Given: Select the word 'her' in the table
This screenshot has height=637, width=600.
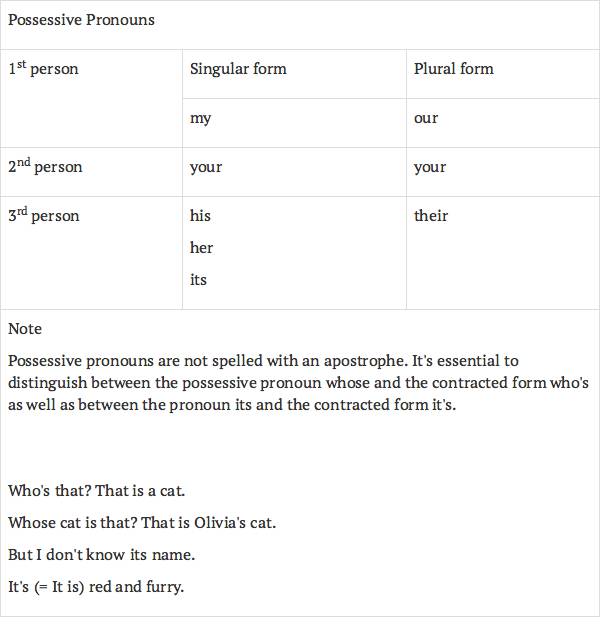Looking at the screenshot, I should pyautogui.click(x=202, y=248).
